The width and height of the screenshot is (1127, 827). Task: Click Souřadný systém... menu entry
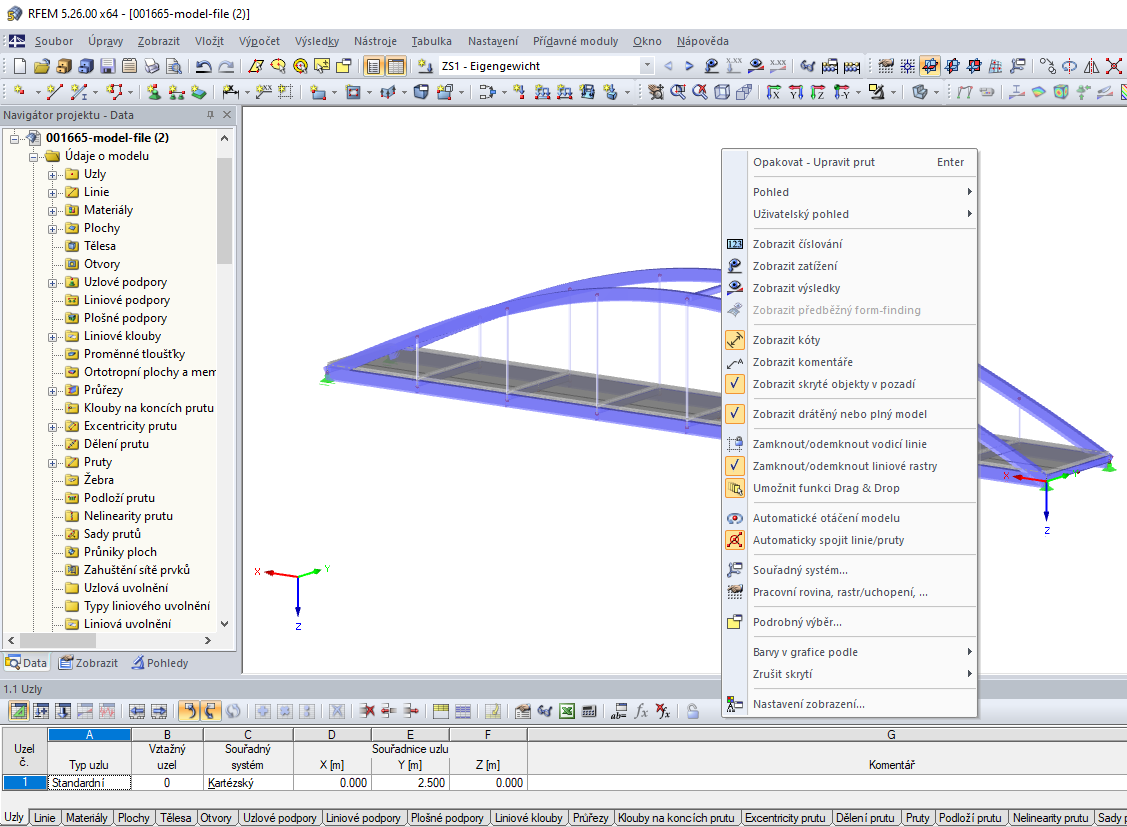click(848, 570)
